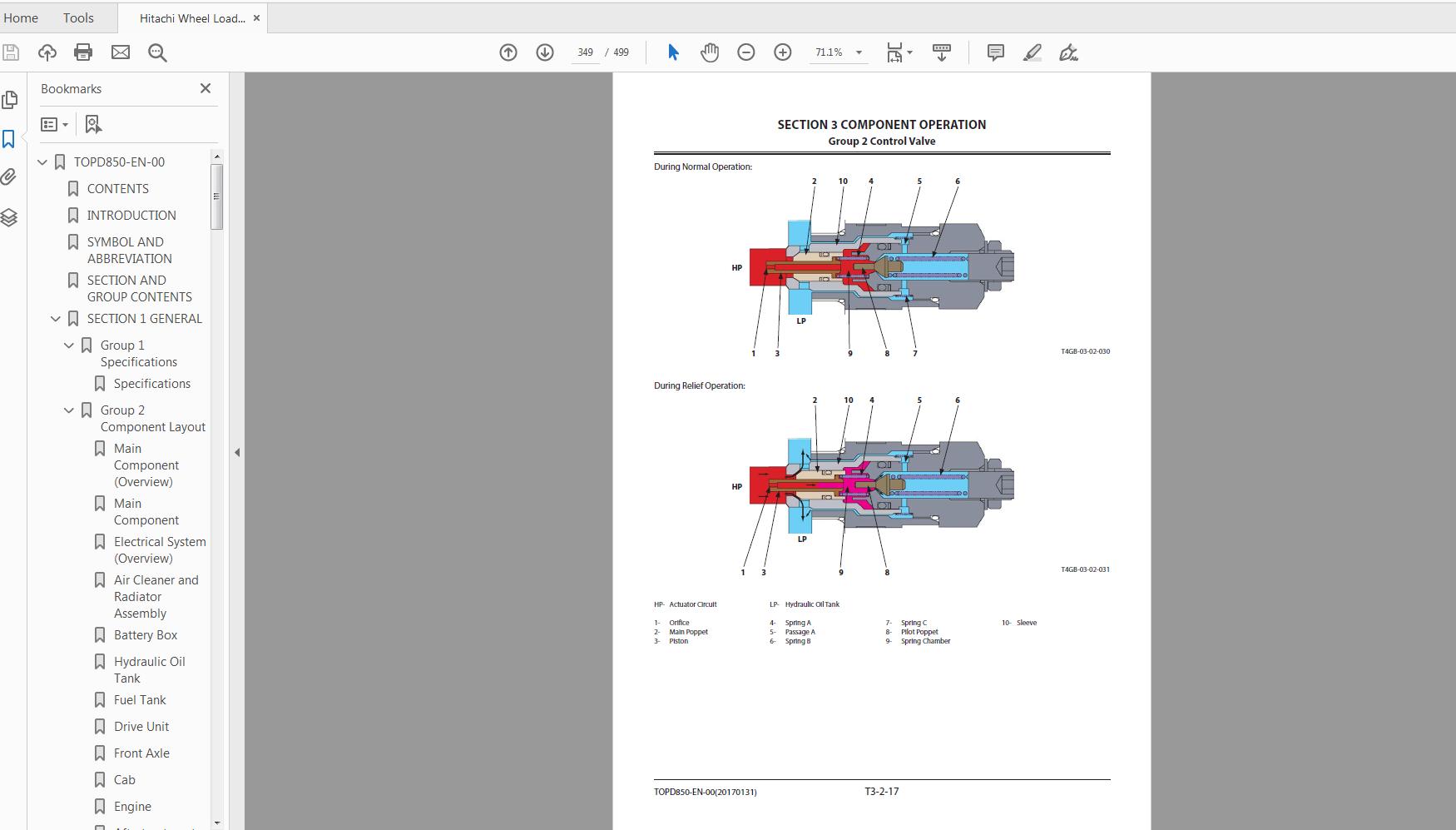1456x830 pixels.
Task: Collapse the Group 2 Component Layout bookmark
Action: click(68, 410)
